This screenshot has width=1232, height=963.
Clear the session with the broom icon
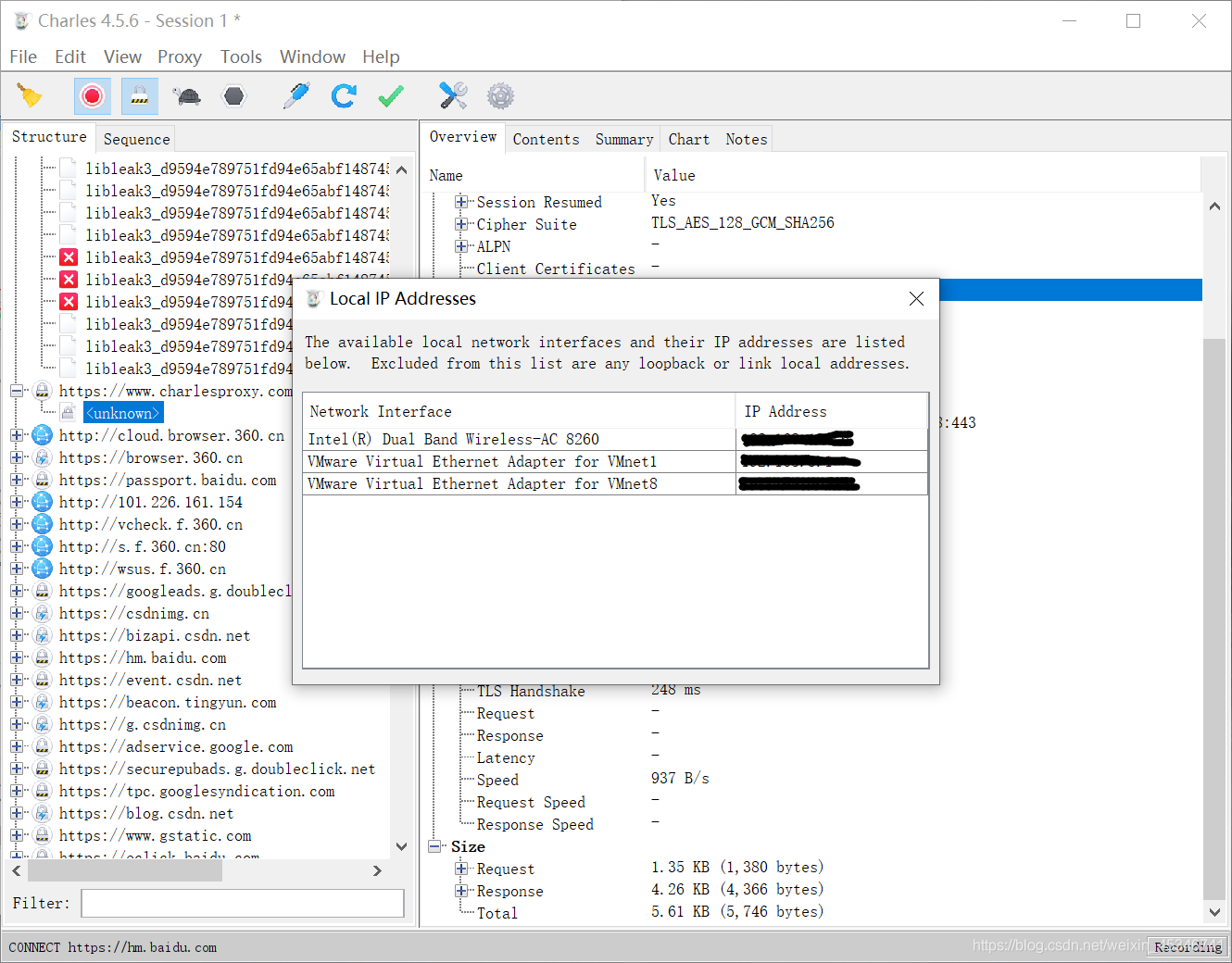[x=30, y=95]
